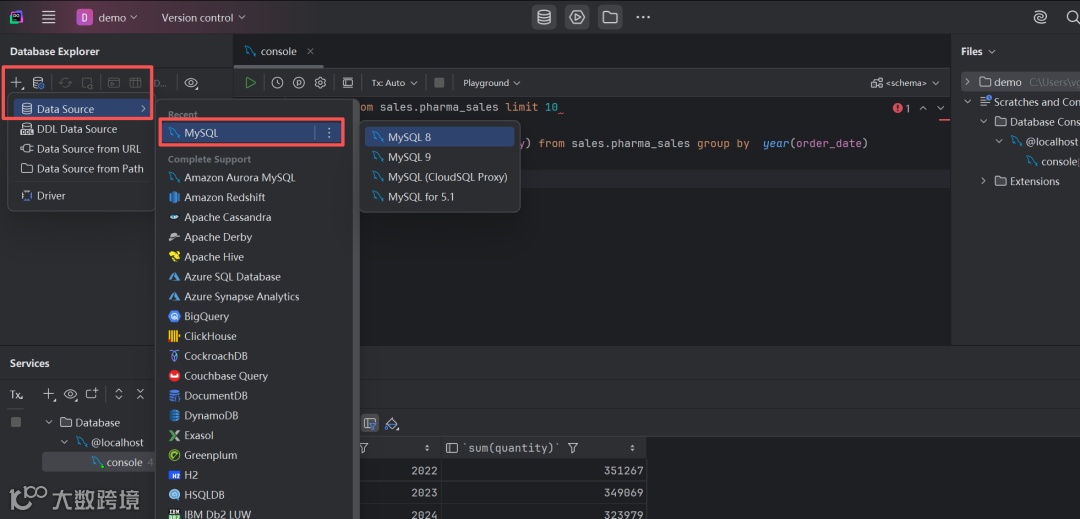Click the Explain Plan icon
The image size is (1080, 519).
point(299,83)
